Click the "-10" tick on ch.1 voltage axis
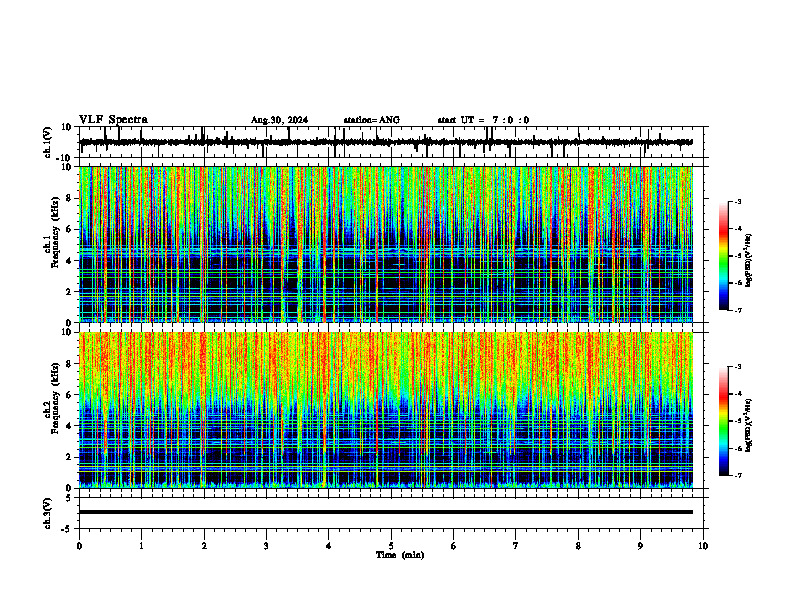The height and width of the screenshot is (612, 792). click(65, 158)
